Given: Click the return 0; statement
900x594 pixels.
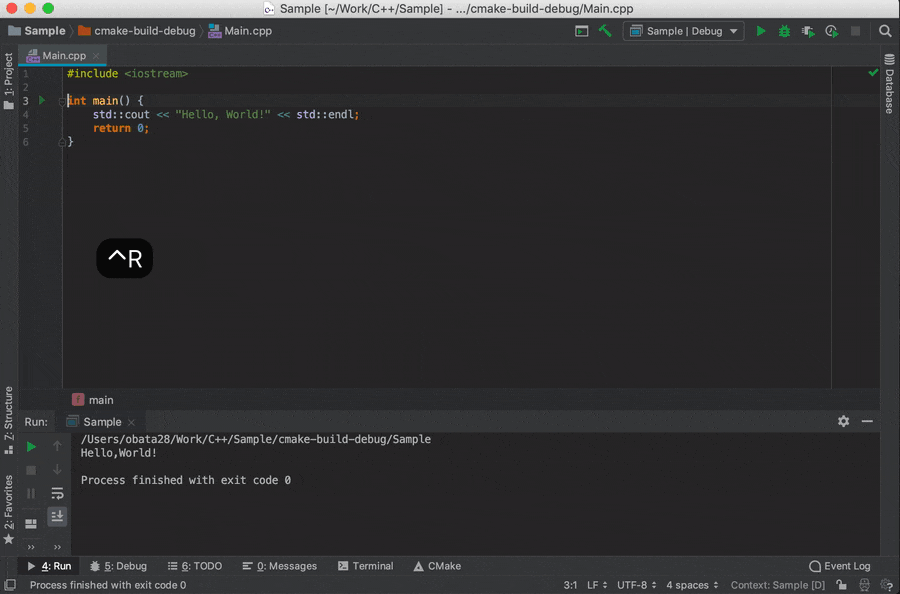Looking at the screenshot, I should pos(121,128).
